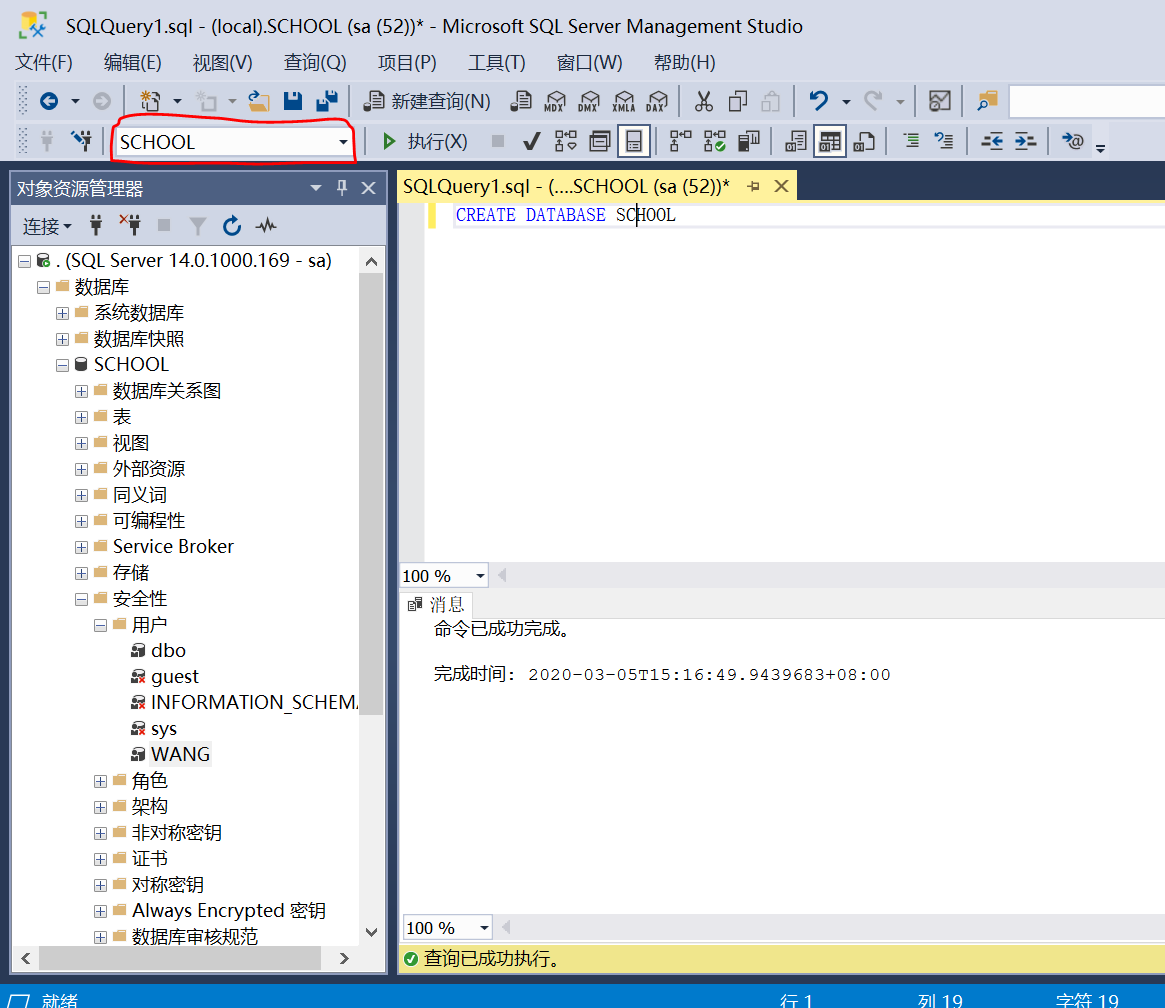Viewport: 1165px width, 1008px height.
Task: Click the save (single disk) icon
Action: pos(293,101)
